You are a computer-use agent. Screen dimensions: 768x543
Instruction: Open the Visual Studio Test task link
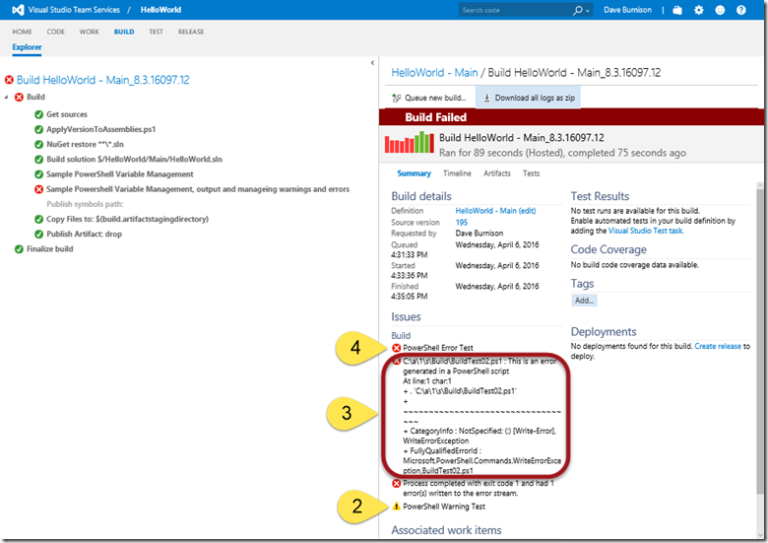point(646,231)
